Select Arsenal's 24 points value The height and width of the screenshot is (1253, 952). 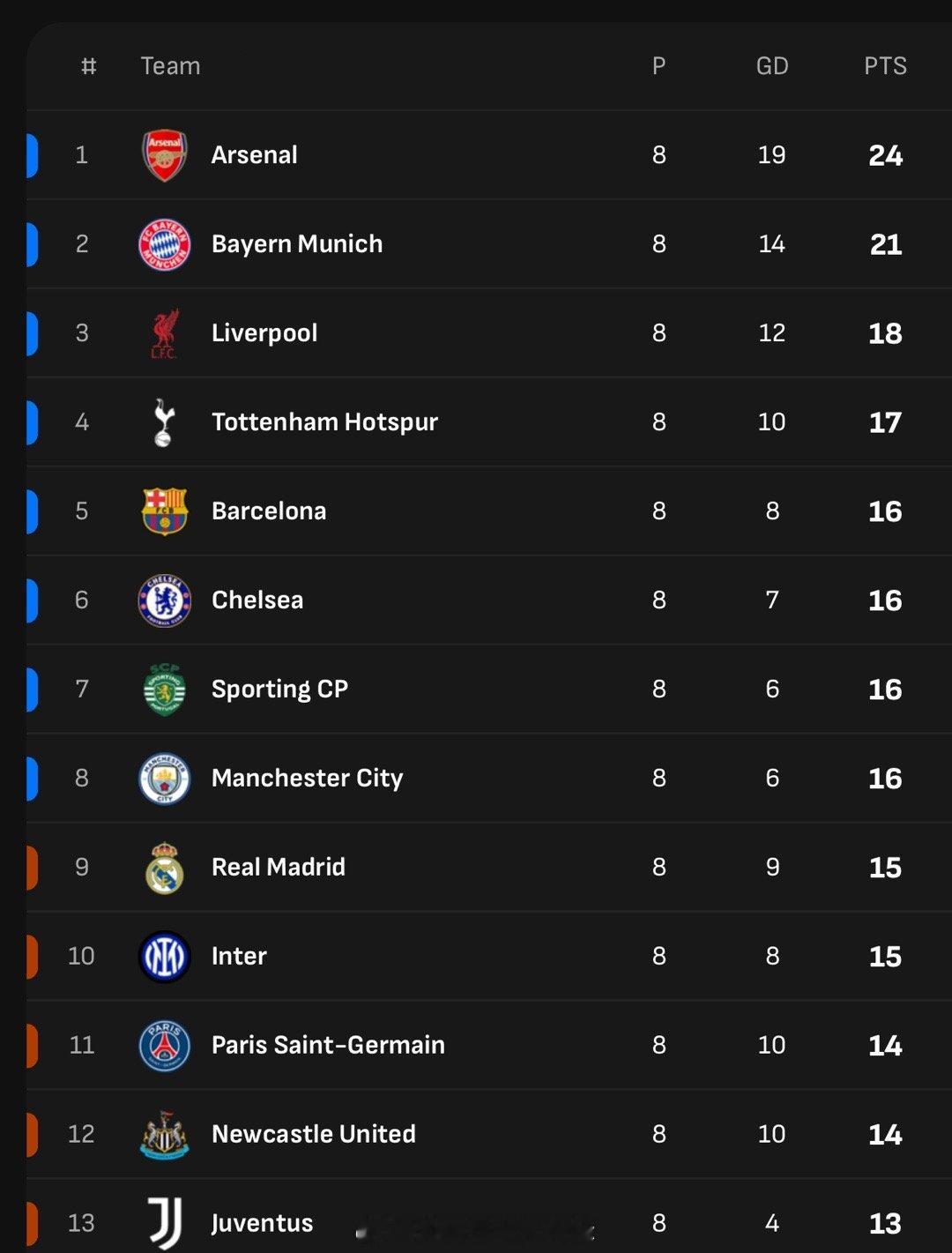click(885, 155)
